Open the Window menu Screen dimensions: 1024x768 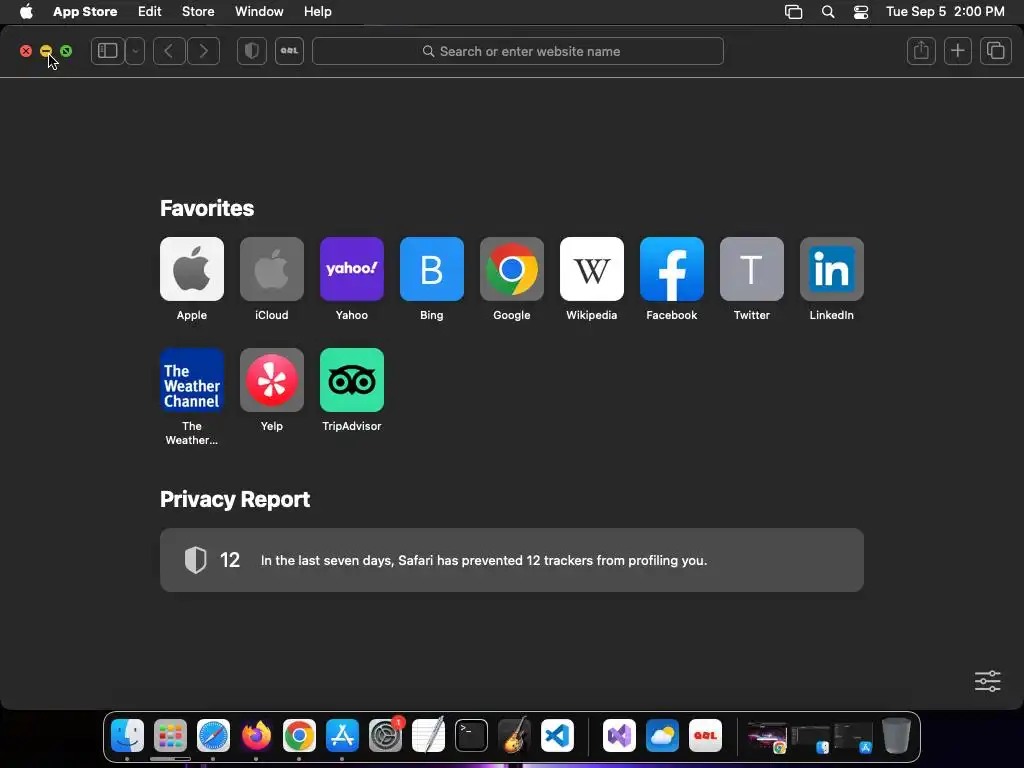259,12
